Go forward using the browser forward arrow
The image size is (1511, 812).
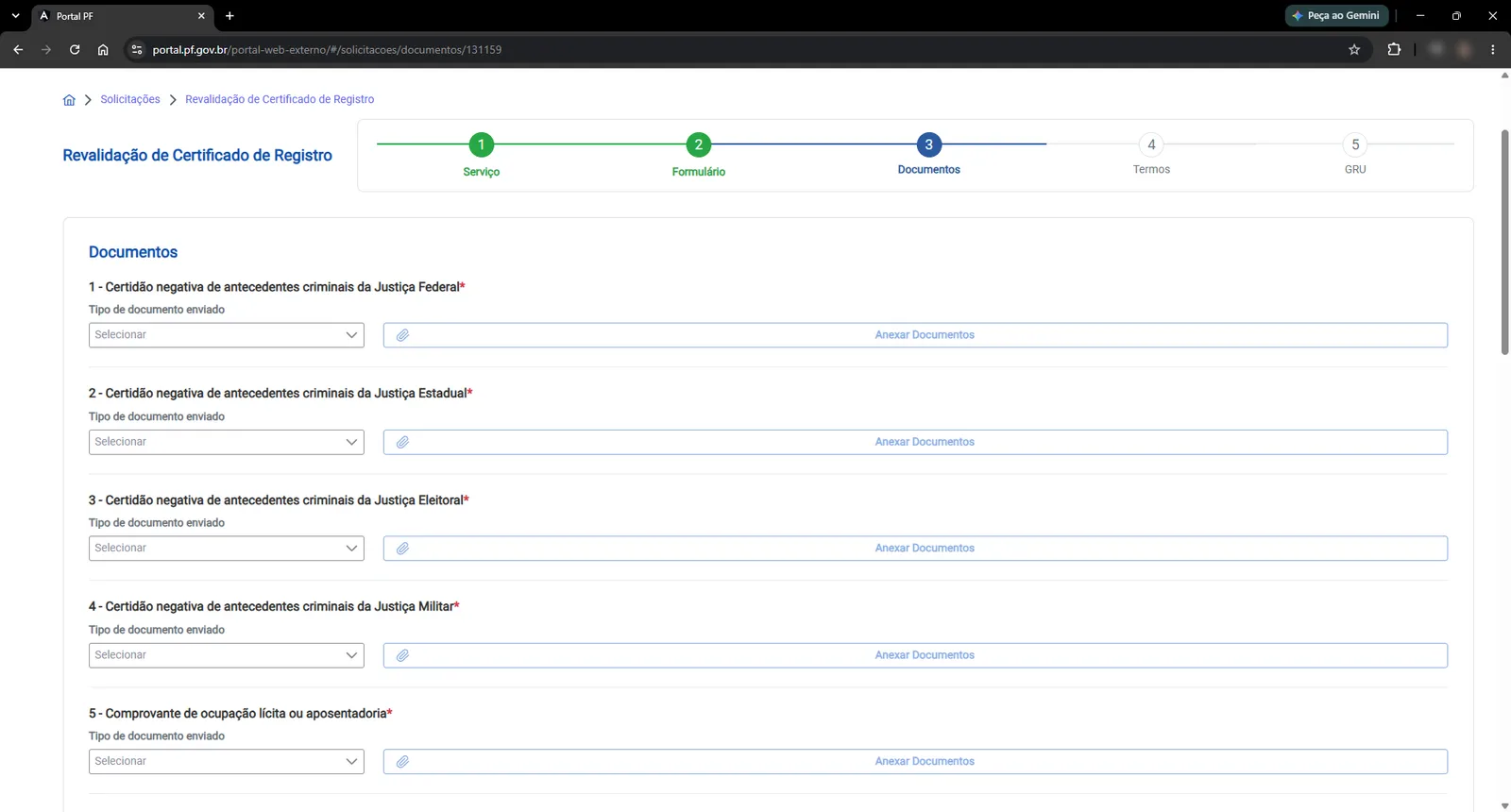pos(46,50)
